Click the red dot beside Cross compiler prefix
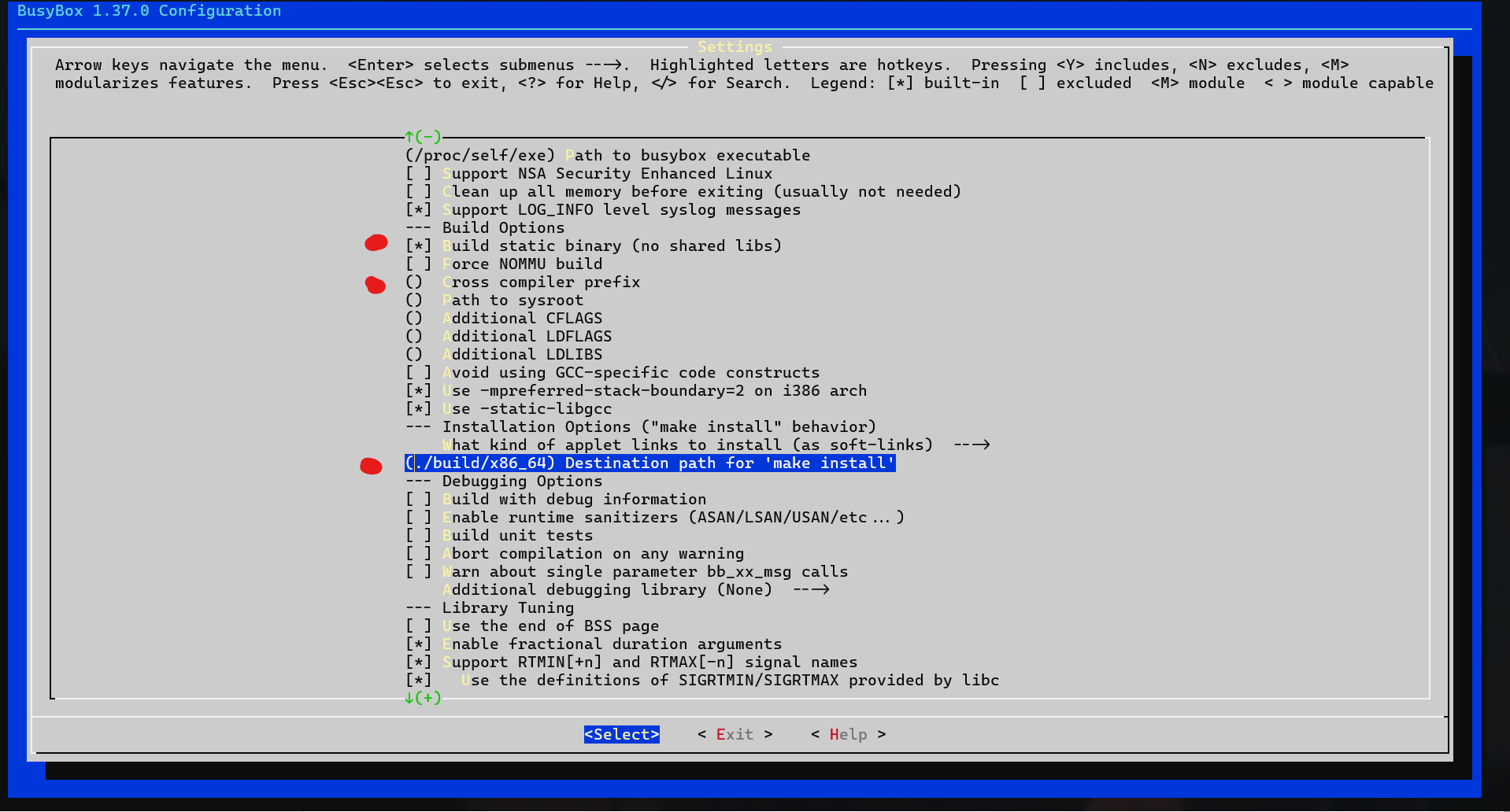The image size is (1510, 812). click(376, 285)
